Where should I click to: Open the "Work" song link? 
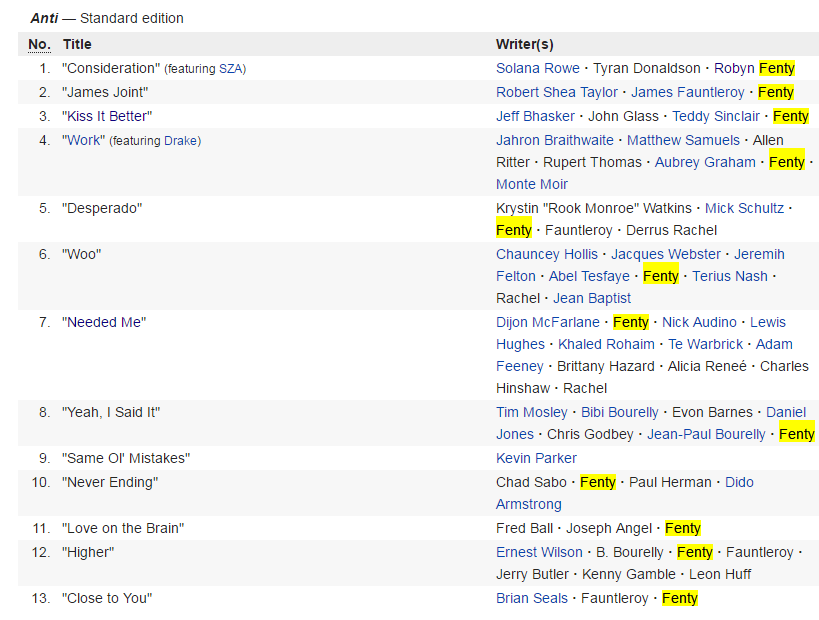tap(84, 141)
